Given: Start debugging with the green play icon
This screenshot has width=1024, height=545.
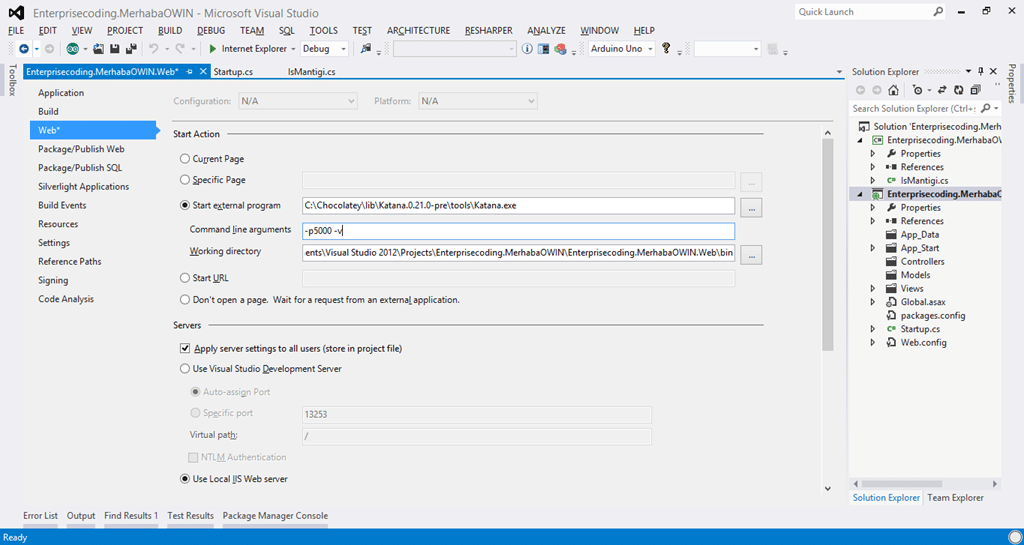Looking at the screenshot, I should point(213,49).
